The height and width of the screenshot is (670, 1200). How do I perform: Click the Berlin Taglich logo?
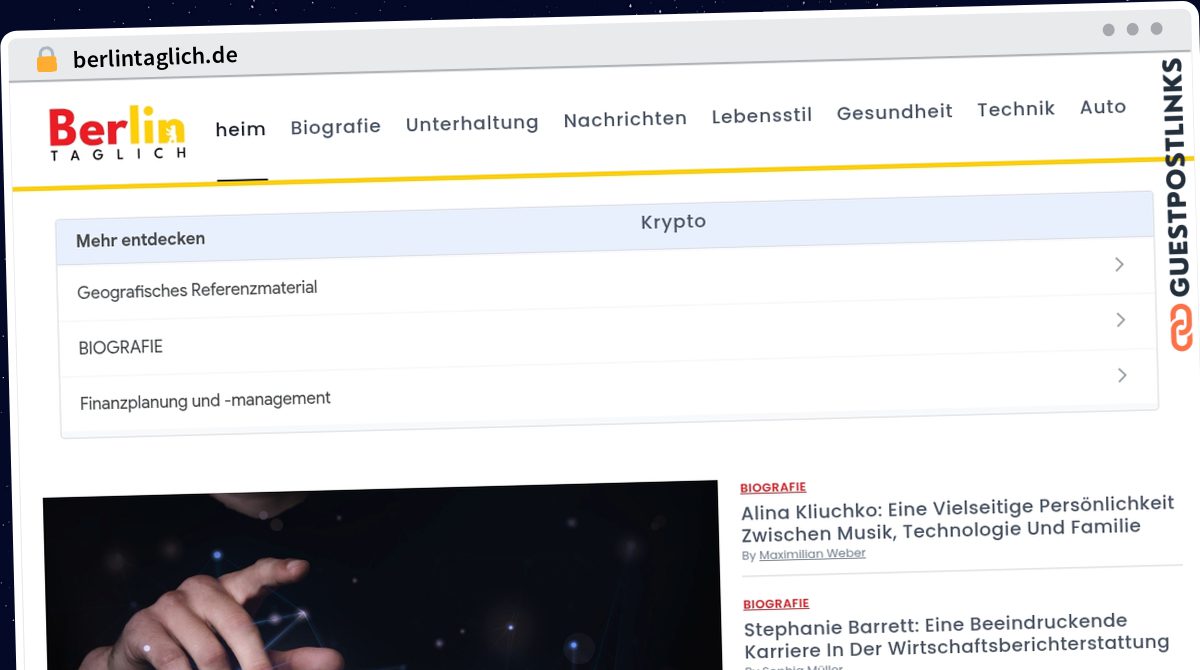tap(117, 134)
